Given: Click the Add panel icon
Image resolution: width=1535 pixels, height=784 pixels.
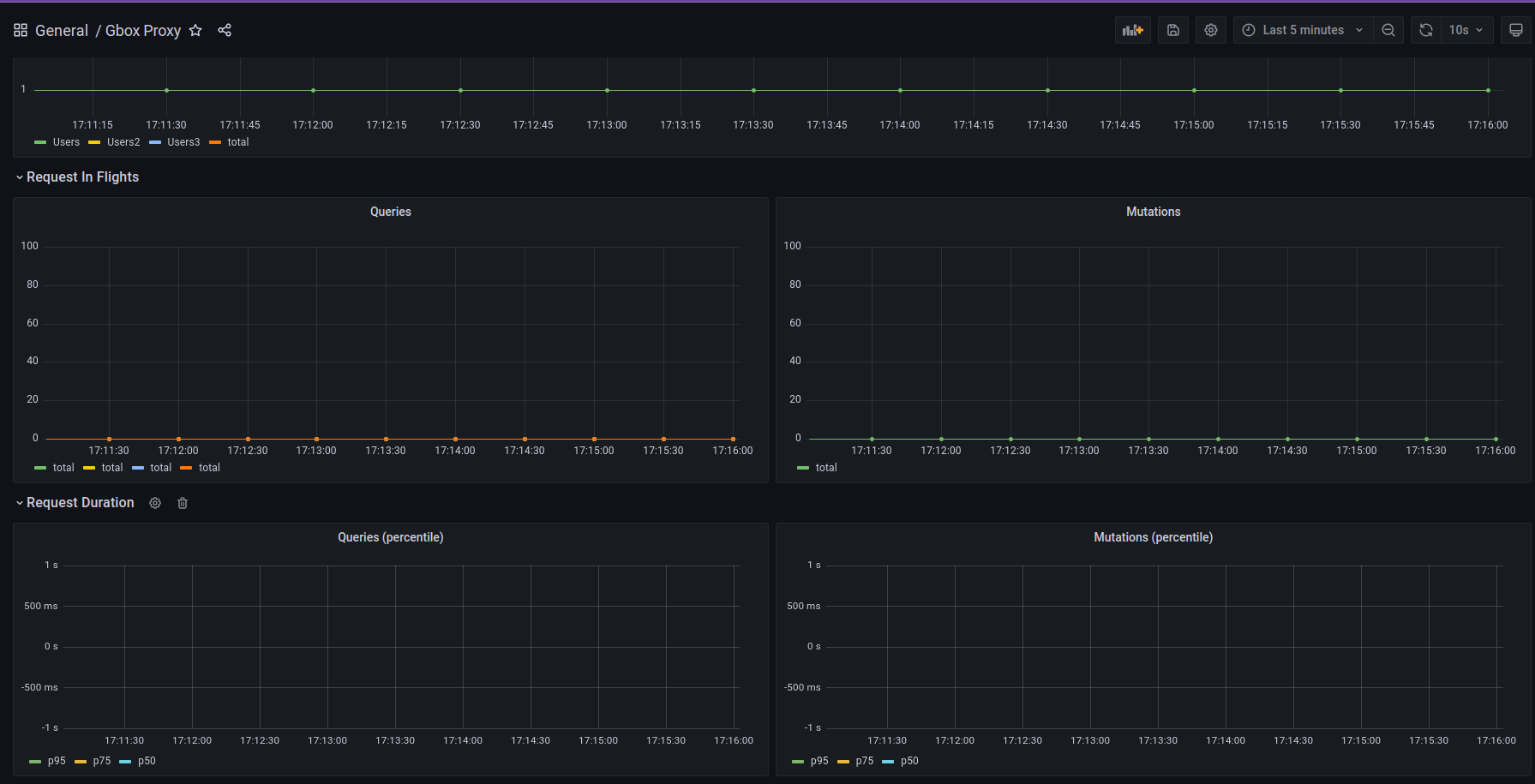Looking at the screenshot, I should click(x=1132, y=30).
